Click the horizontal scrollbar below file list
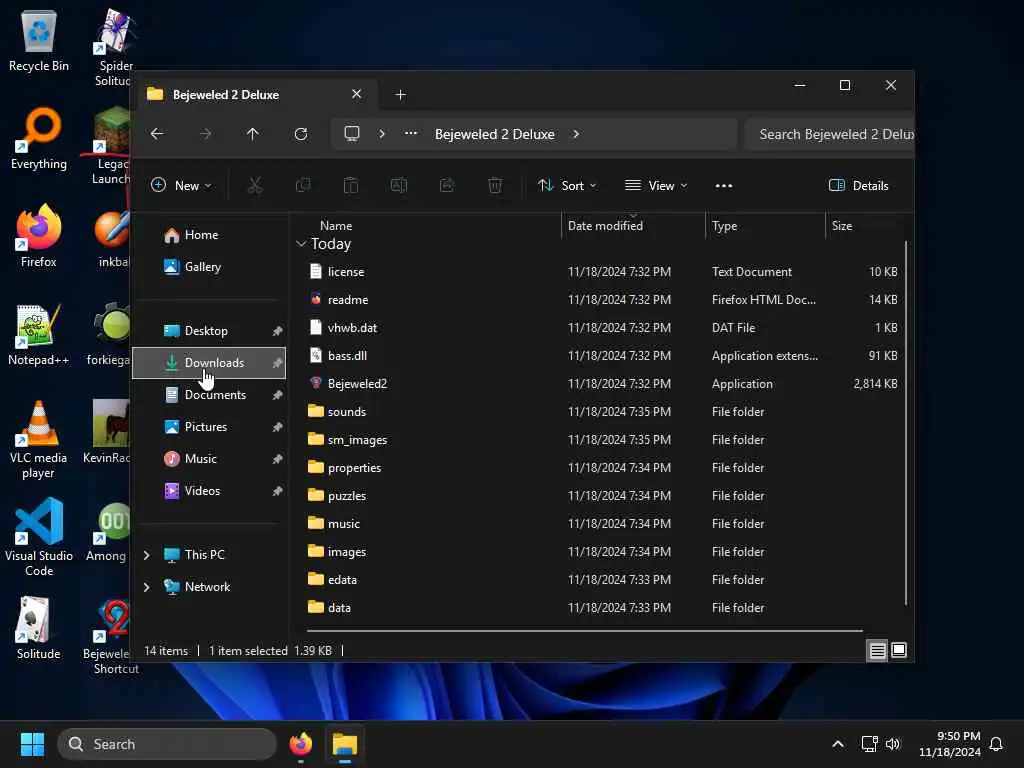This screenshot has height=768, width=1024. pyautogui.click(x=584, y=631)
